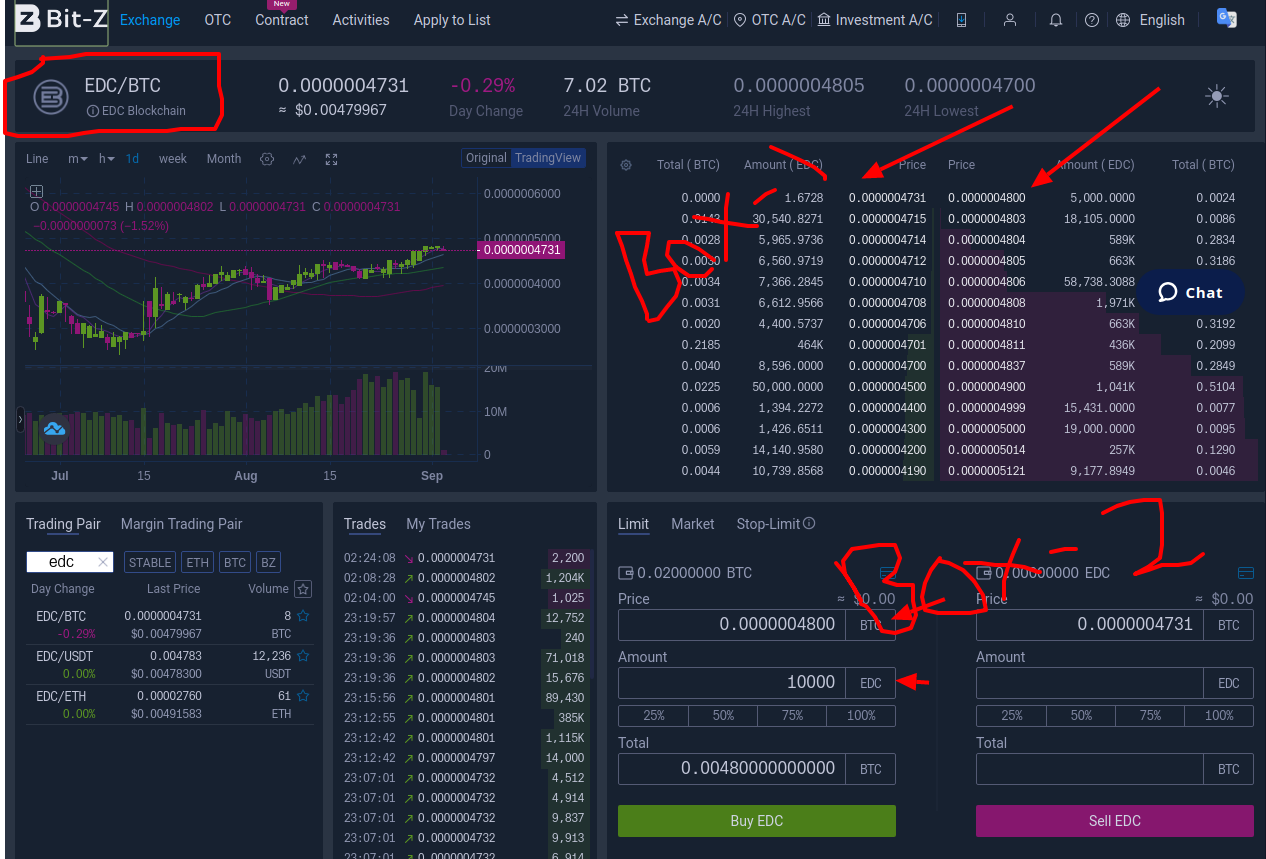Click the sell Amount input field

click(1090, 683)
